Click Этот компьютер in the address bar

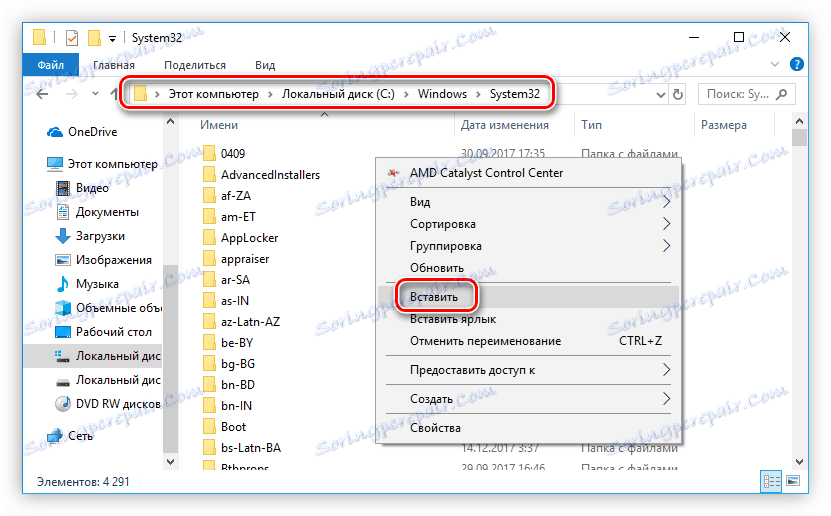pyautogui.click(x=214, y=94)
